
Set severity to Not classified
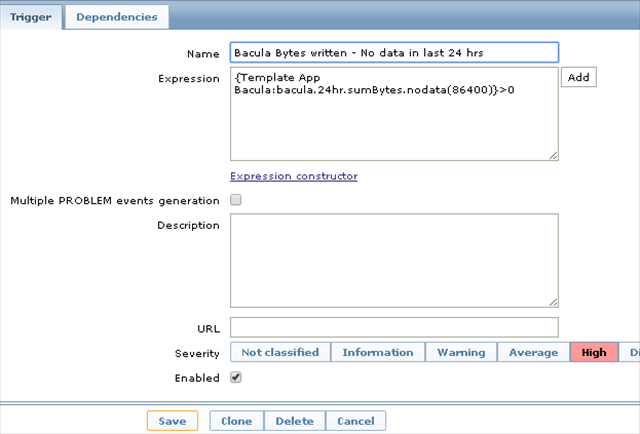(280, 352)
